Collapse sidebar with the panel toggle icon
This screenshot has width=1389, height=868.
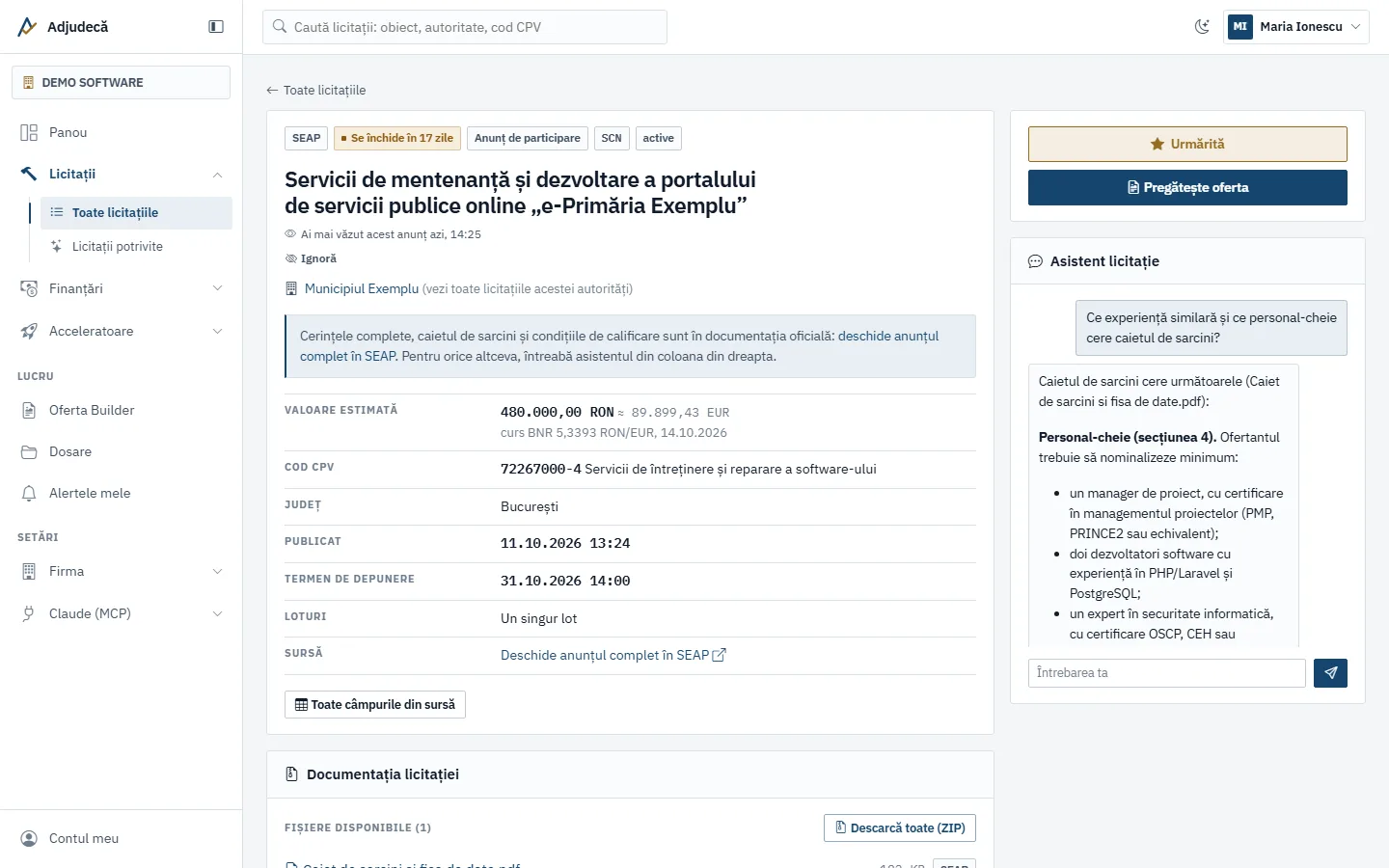[x=216, y=27]
